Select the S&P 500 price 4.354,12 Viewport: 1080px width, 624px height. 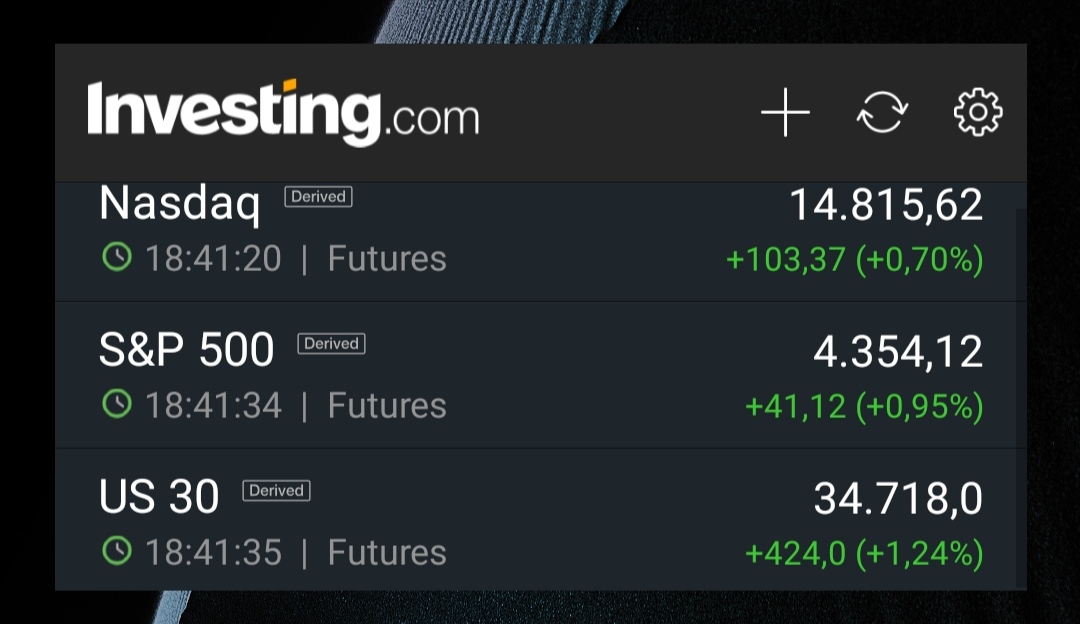(898, 352)
